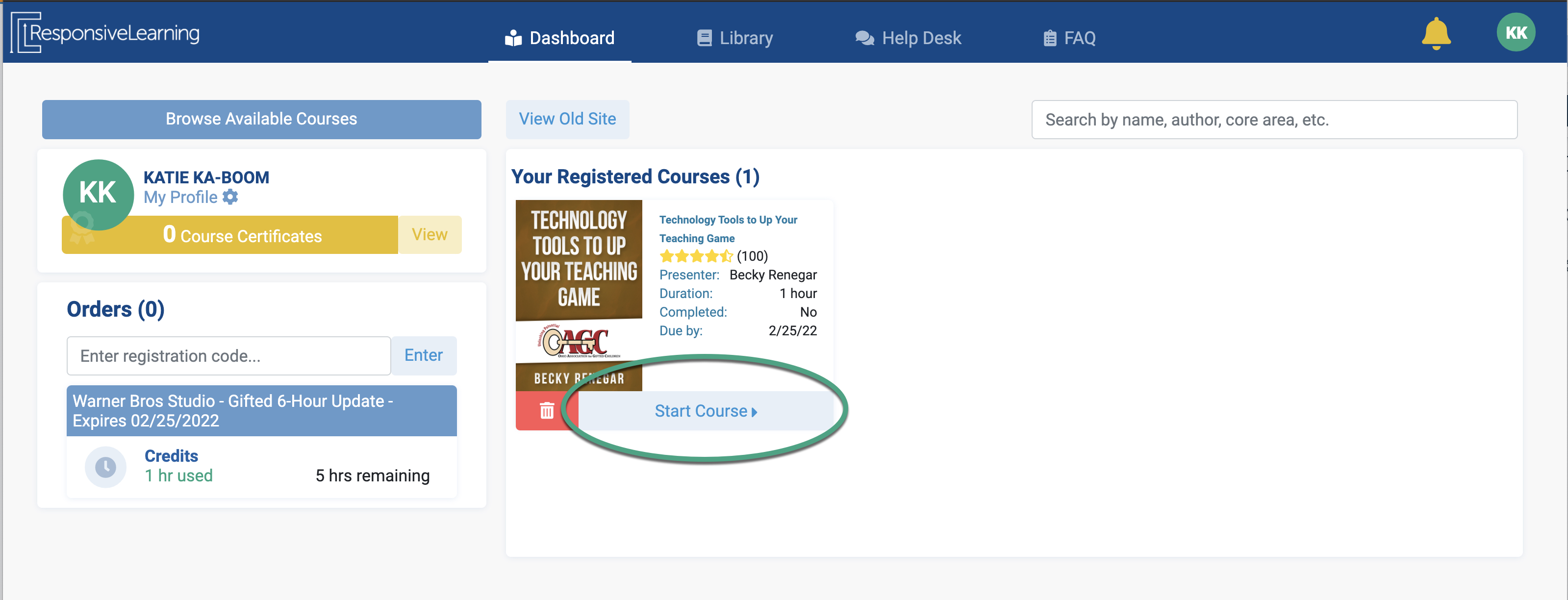Open the KK avatar in top bar
This screenshot has height=600, width=1568.
1515,33
